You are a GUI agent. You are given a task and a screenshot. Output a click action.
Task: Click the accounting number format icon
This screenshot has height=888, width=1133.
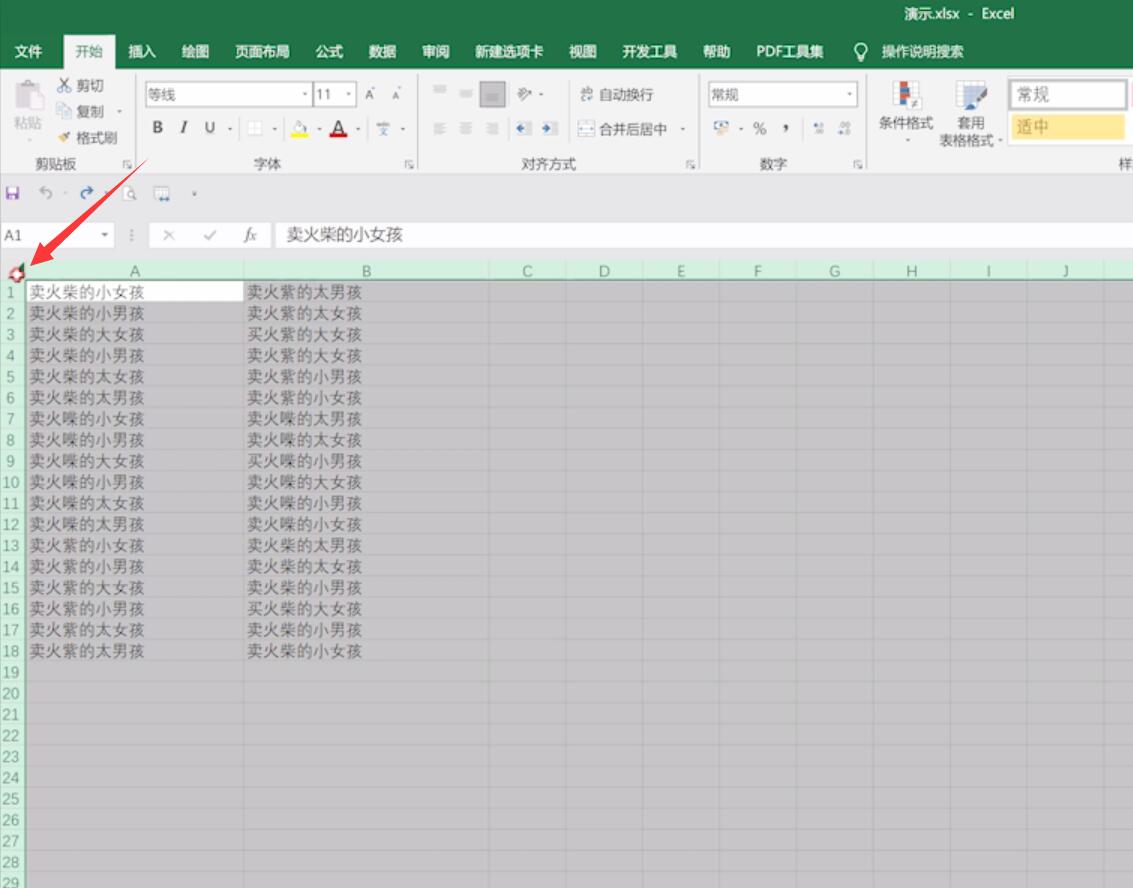click(x=721, y=128)
